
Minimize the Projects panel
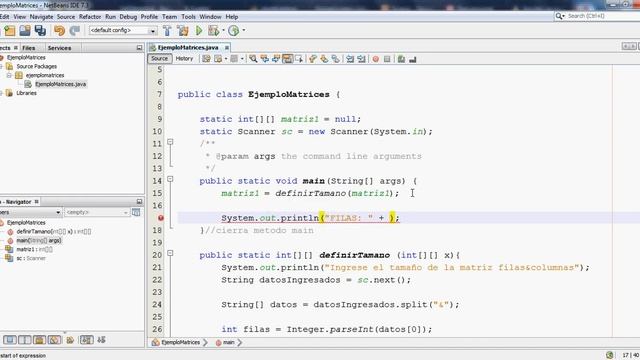pyautogui.click(x=139, y=48)
